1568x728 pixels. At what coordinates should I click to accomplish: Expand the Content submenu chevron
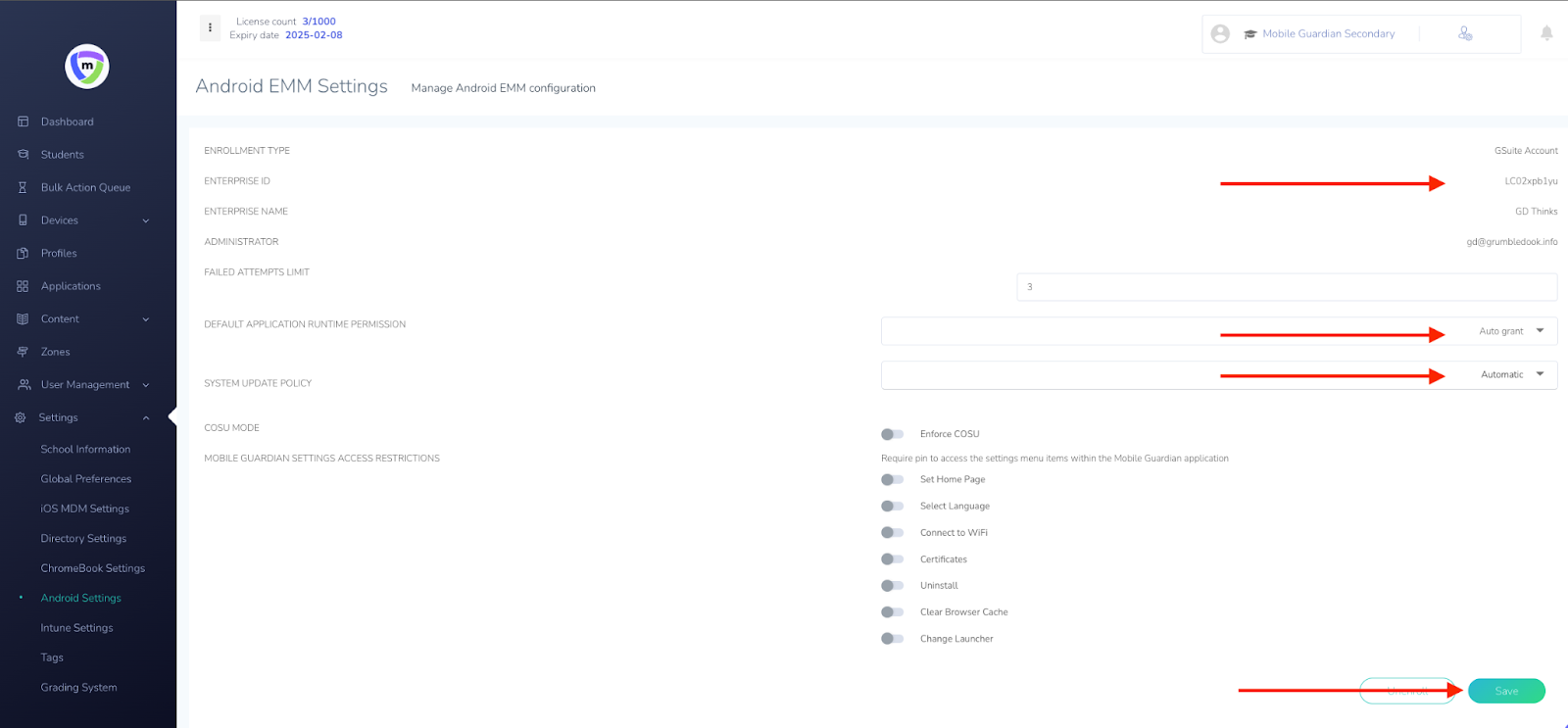click(146, 319)
